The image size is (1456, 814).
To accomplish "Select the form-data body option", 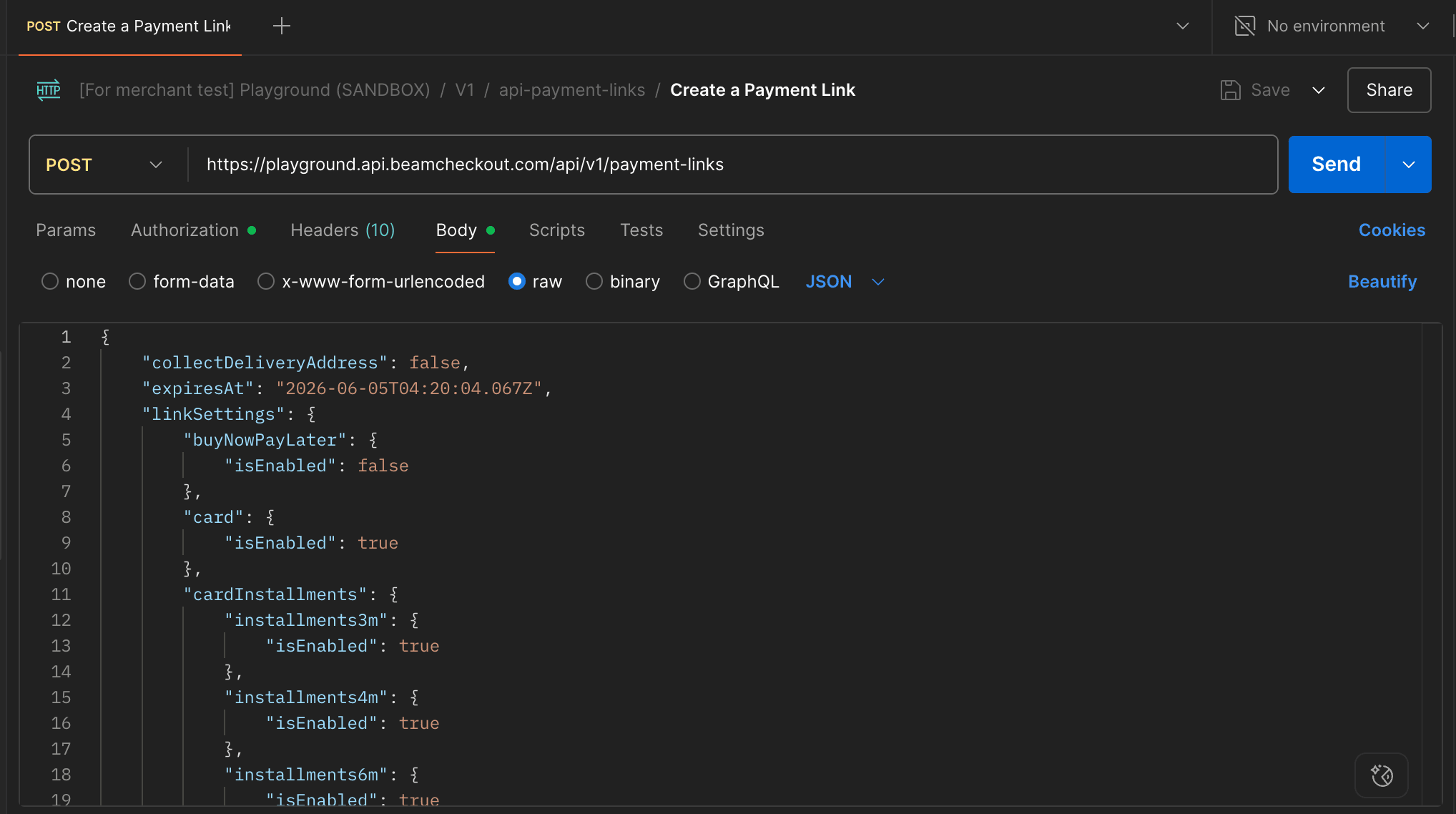I will [x=137, y=282].
